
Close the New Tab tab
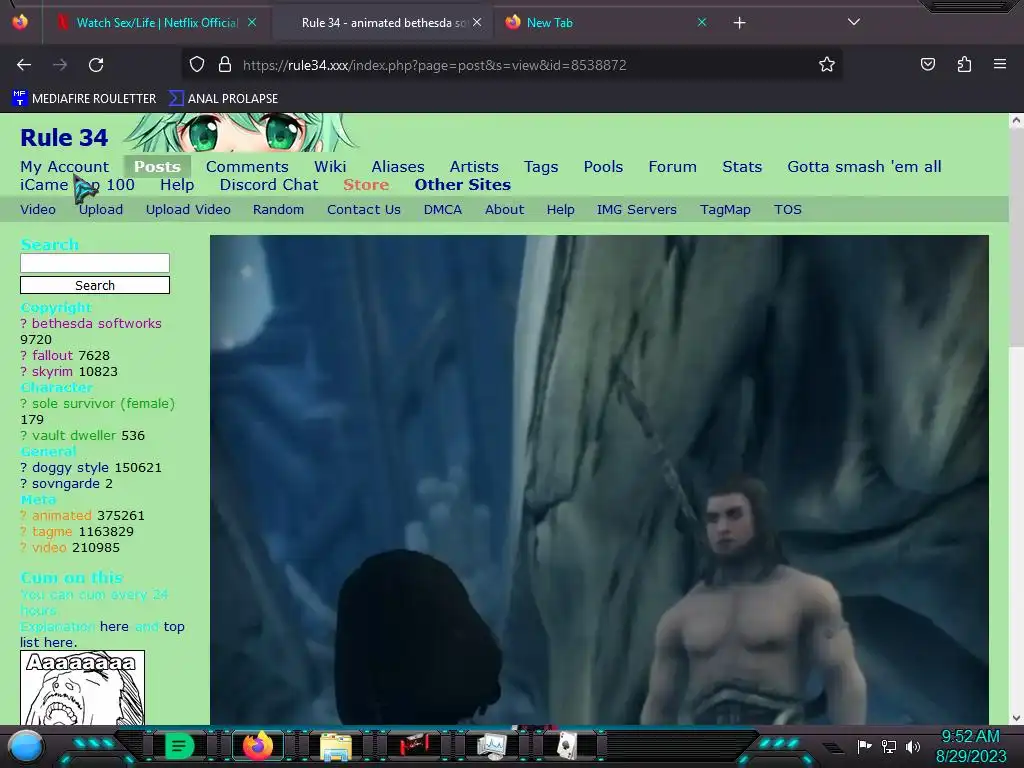[x=702, y=22]
